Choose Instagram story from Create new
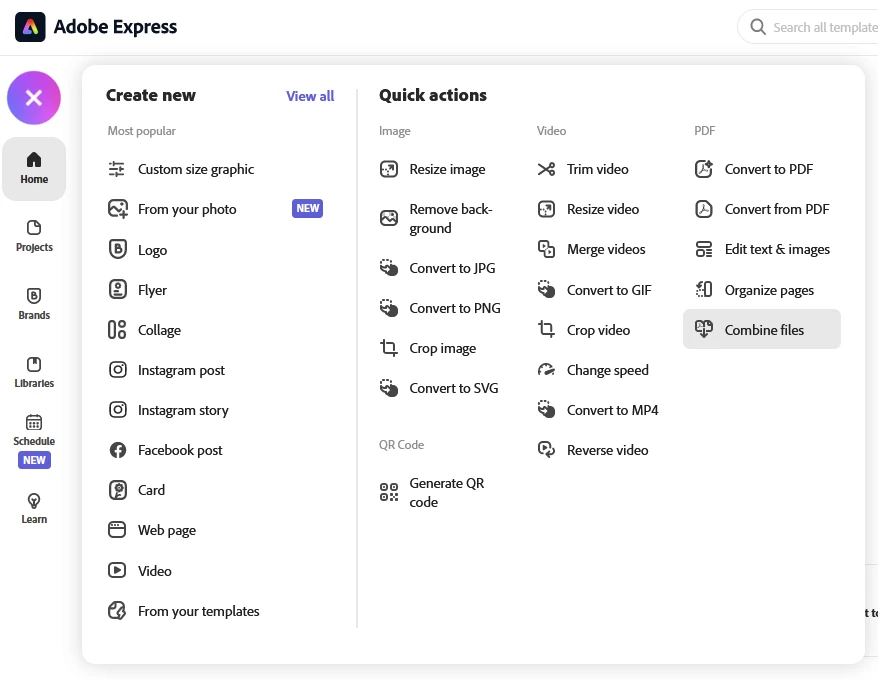The height and width of the screenshot is (680, 878). pos(183,410)
